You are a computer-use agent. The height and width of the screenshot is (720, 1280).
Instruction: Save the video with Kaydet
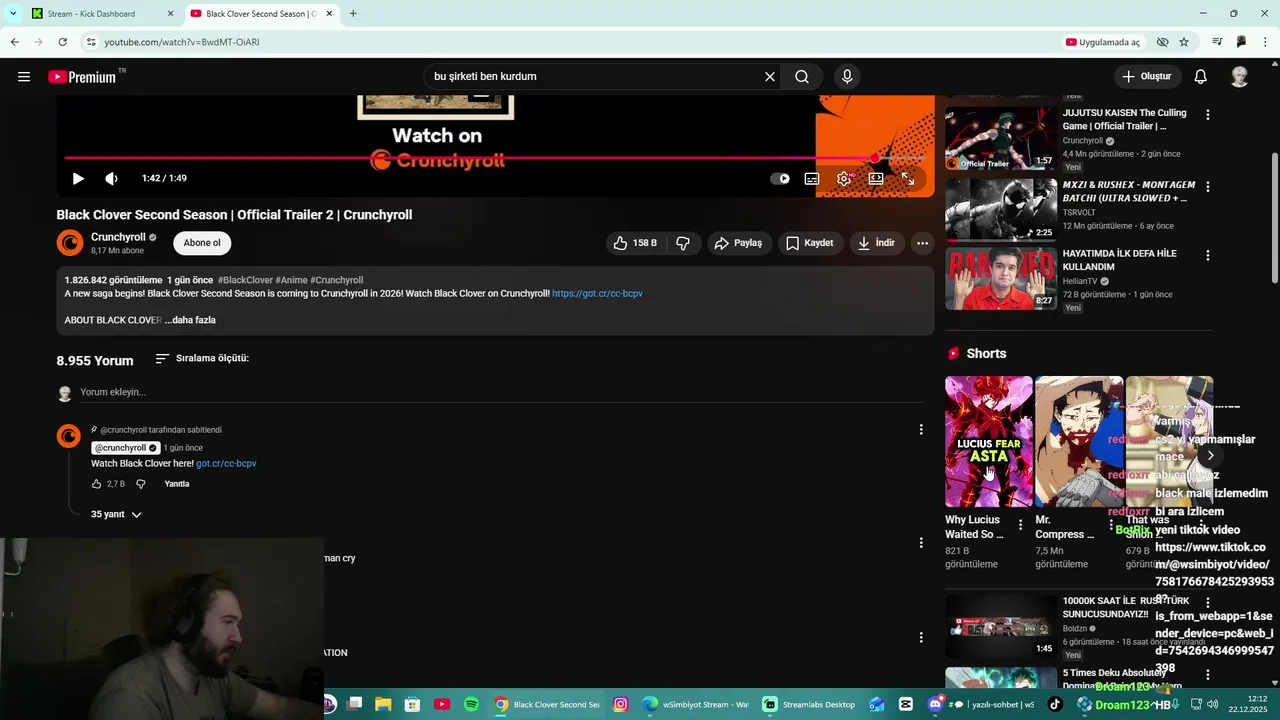[810, 243]
